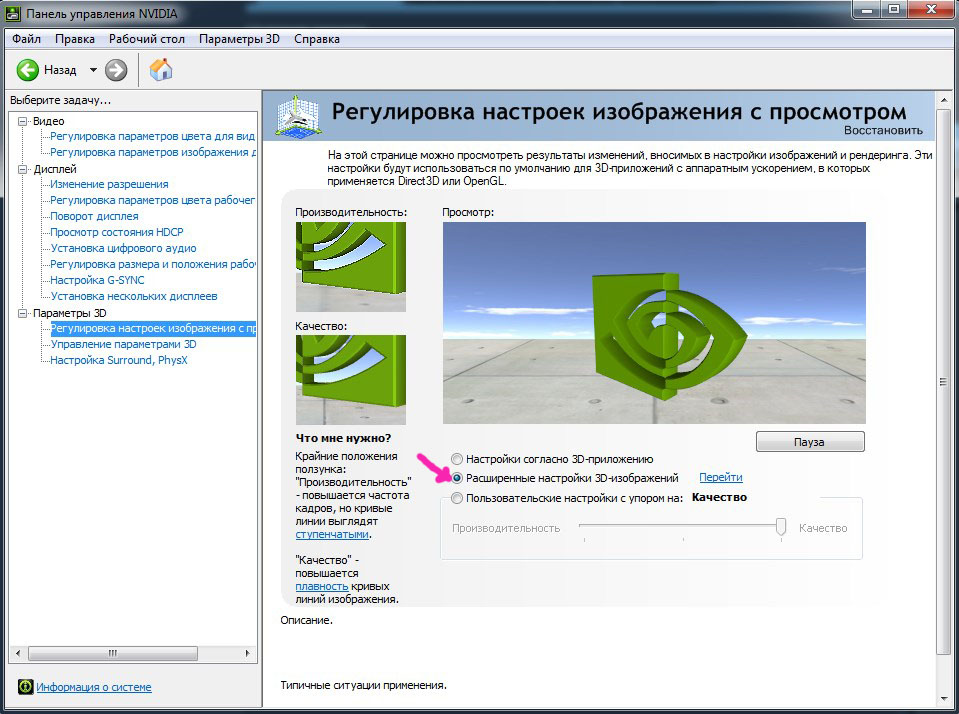Click the main panel scroll up arrow
This screenshot has width=959, height=714.
(944, 99)
